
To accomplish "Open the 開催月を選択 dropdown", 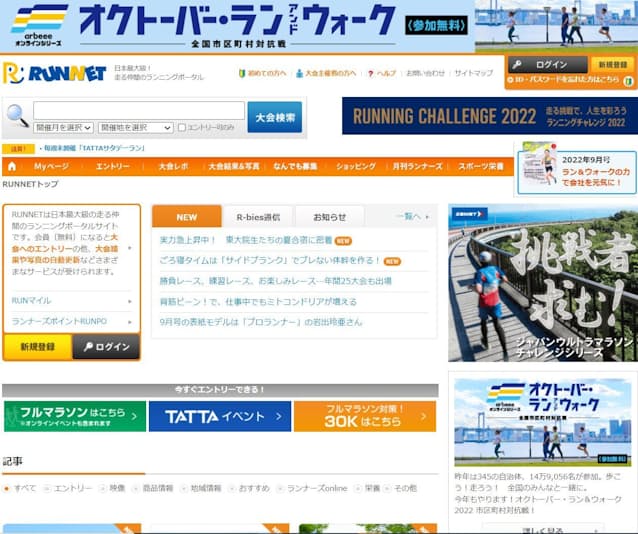I will tap(63, 128).
